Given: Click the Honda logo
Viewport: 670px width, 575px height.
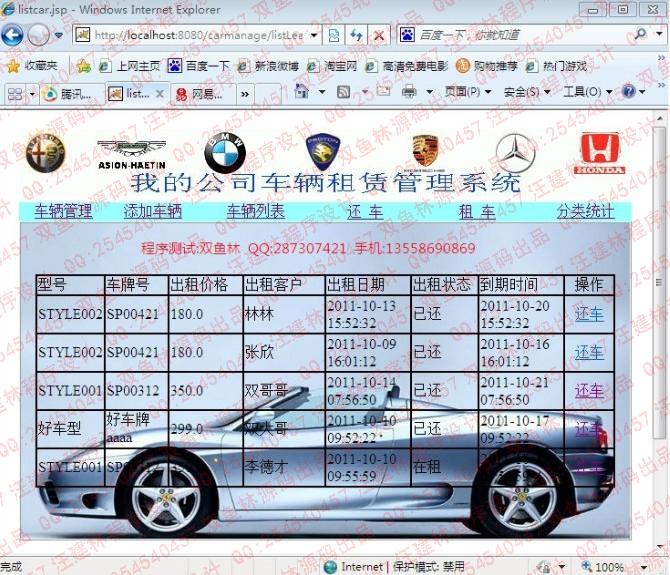Looking at the screenshot, I should (x=600, y=153).
